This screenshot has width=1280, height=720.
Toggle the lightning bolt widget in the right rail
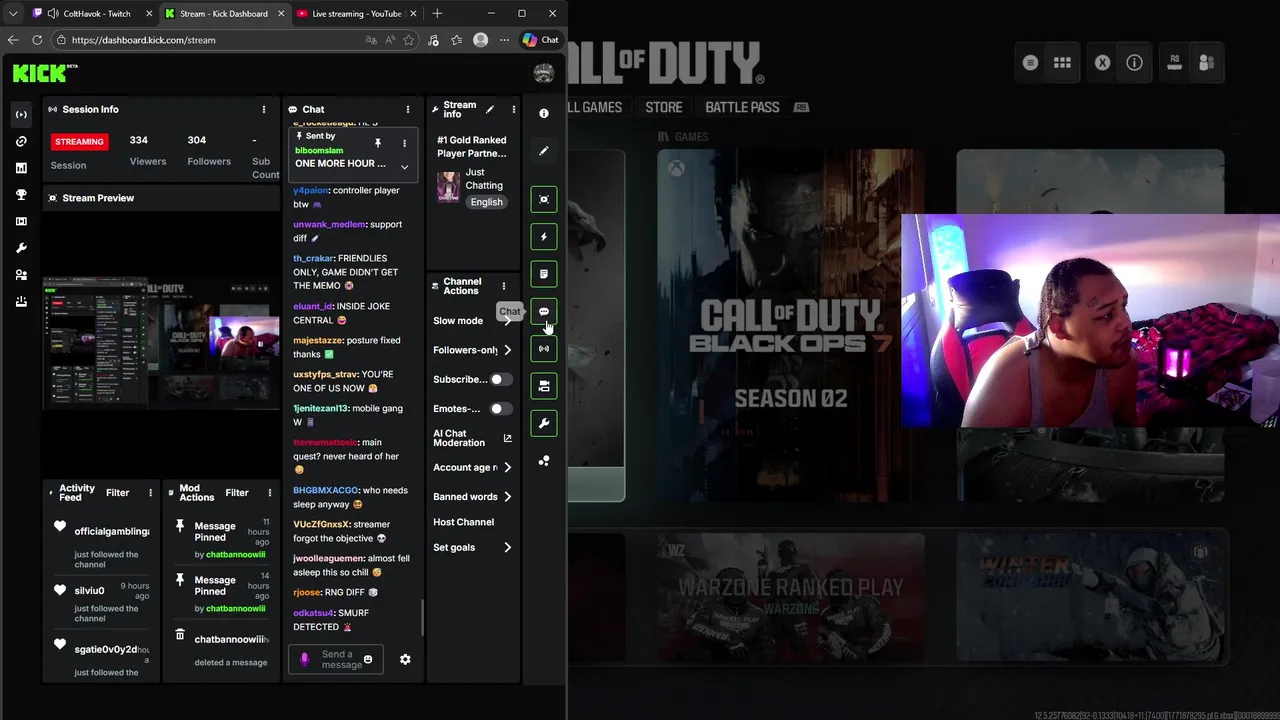[x=544, y=237]
